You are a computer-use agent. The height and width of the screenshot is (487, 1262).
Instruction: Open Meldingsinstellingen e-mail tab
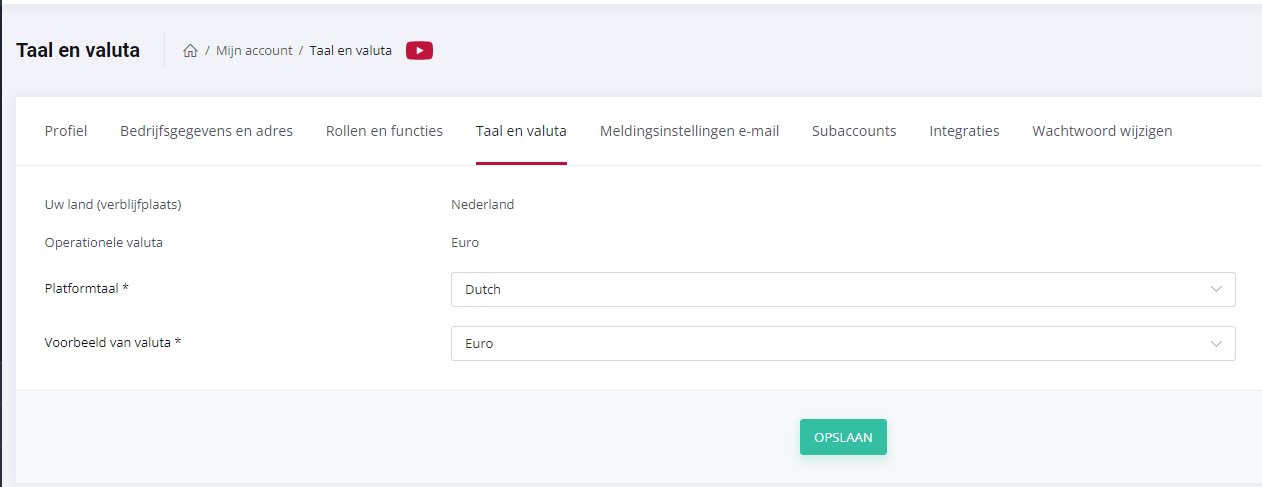[x=689, y=131]
